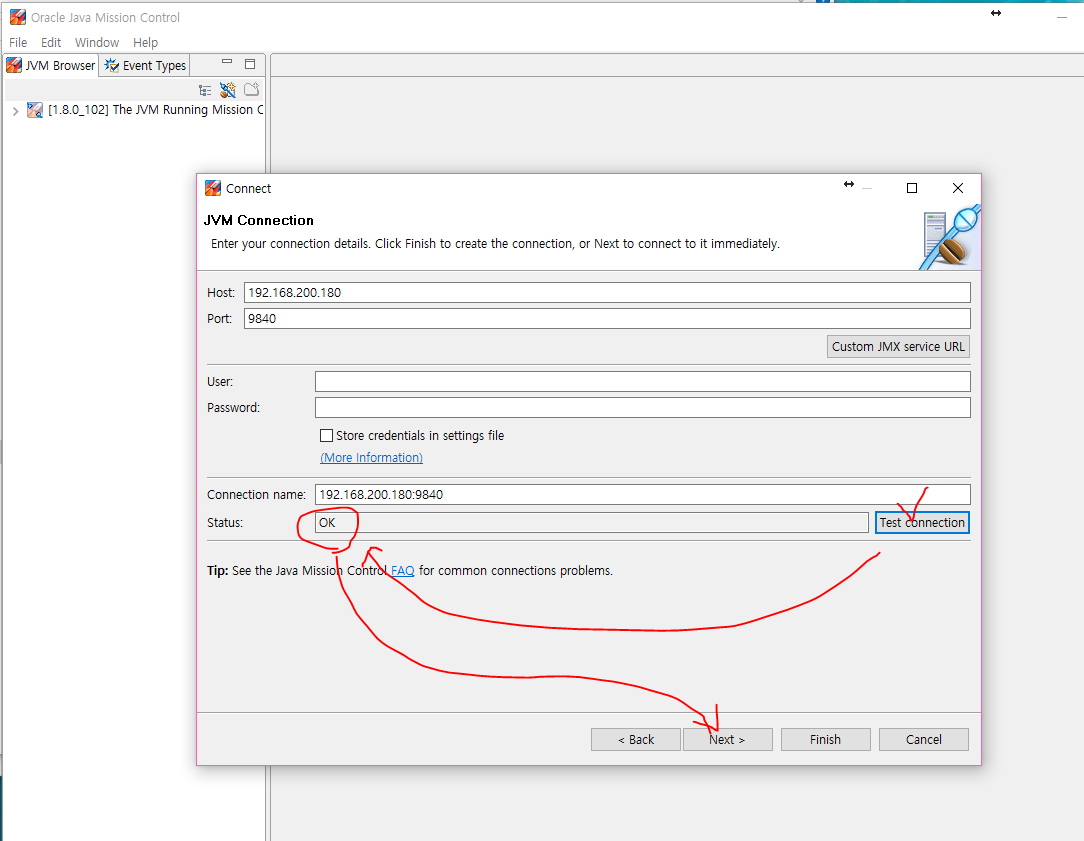
Task: Switch to the Event Types tab
Action: [x=145, y=66]
